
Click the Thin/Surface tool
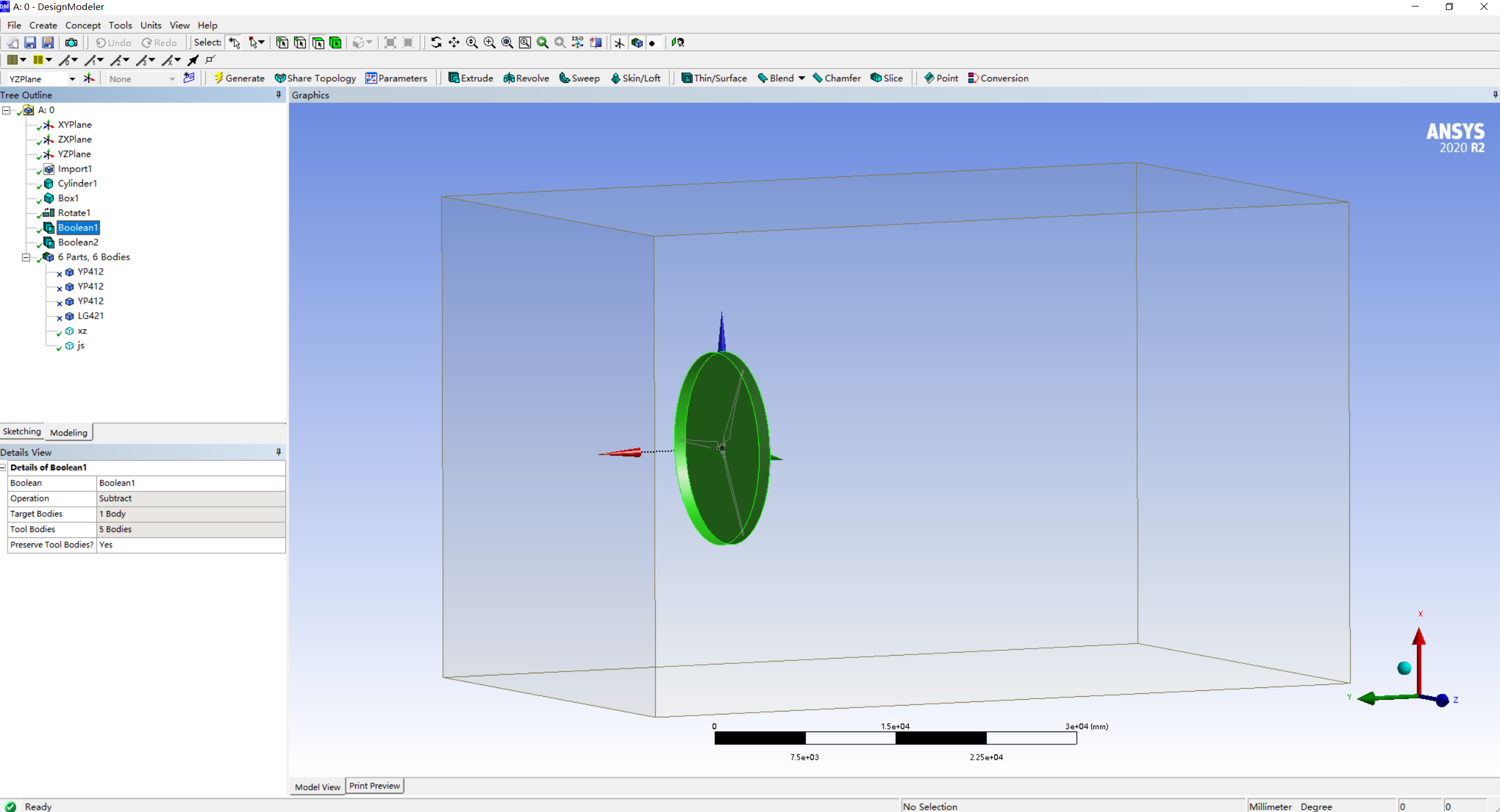click(714, 78)
